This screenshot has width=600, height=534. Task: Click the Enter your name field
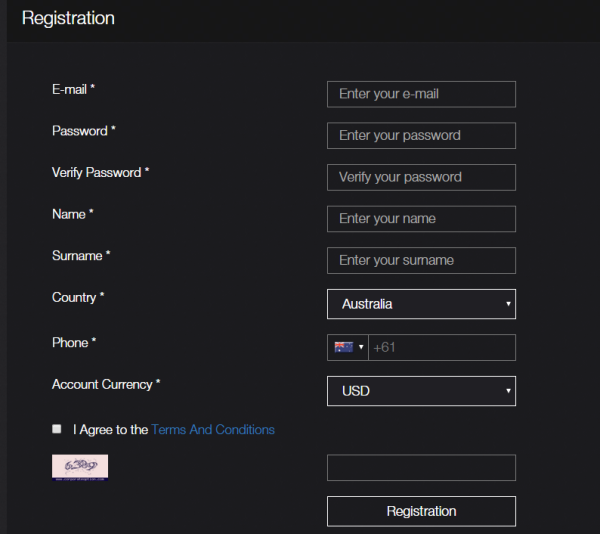pyautogui.click(x=421, y=219)
